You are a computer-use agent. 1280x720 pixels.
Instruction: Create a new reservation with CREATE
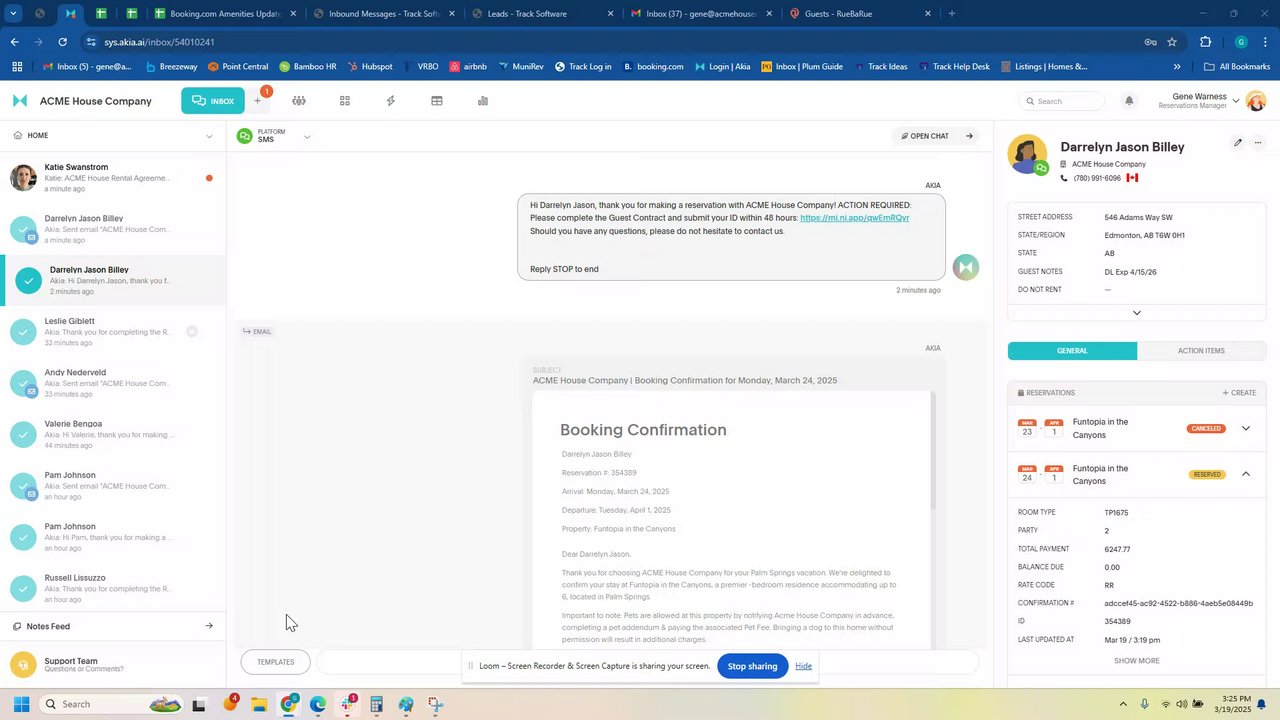pos(1239,393)
